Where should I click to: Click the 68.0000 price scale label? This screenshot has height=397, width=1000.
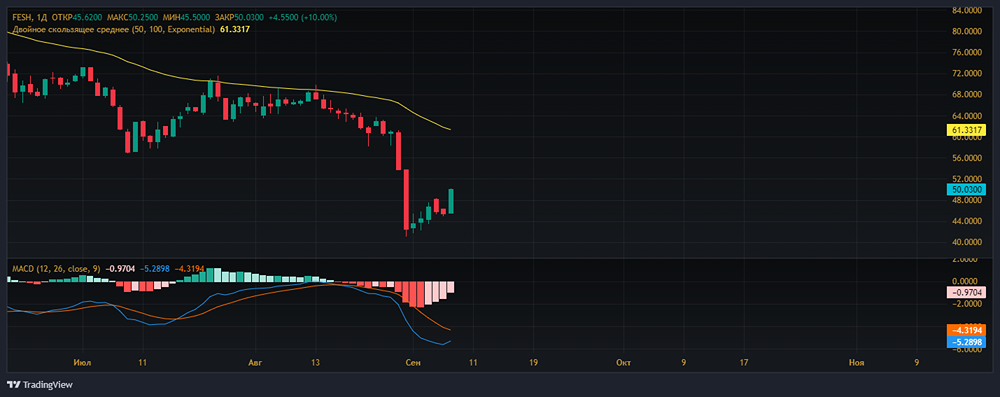click(967, 94)
